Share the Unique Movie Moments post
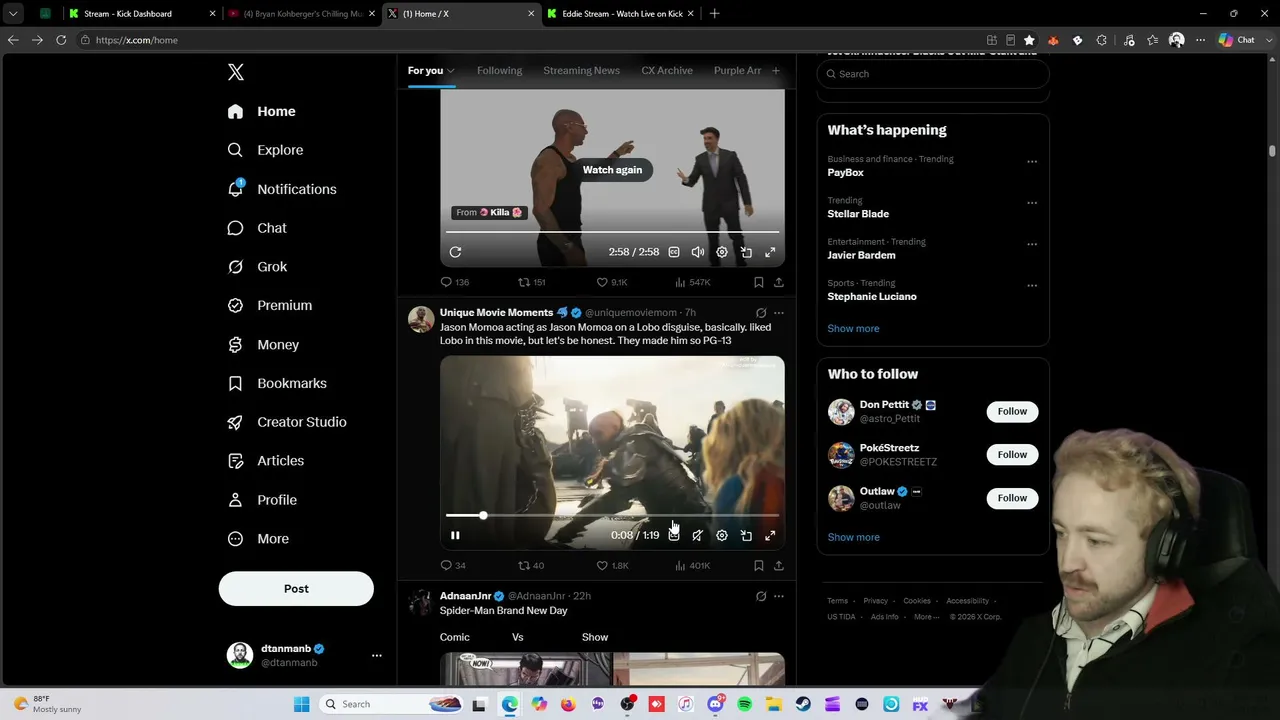This screenshot has height=720, width=1280. tap(778, 566)
